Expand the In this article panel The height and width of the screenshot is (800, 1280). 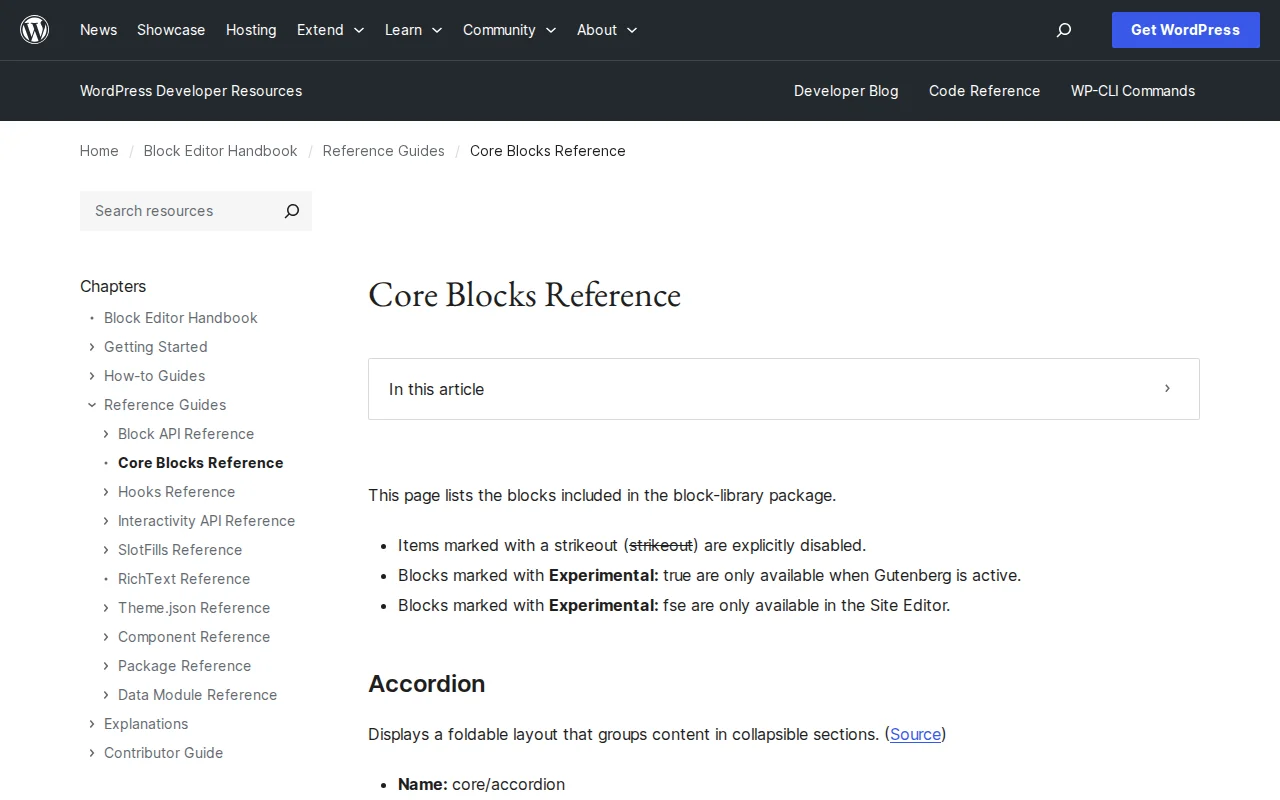click(x=1166, y=389)
